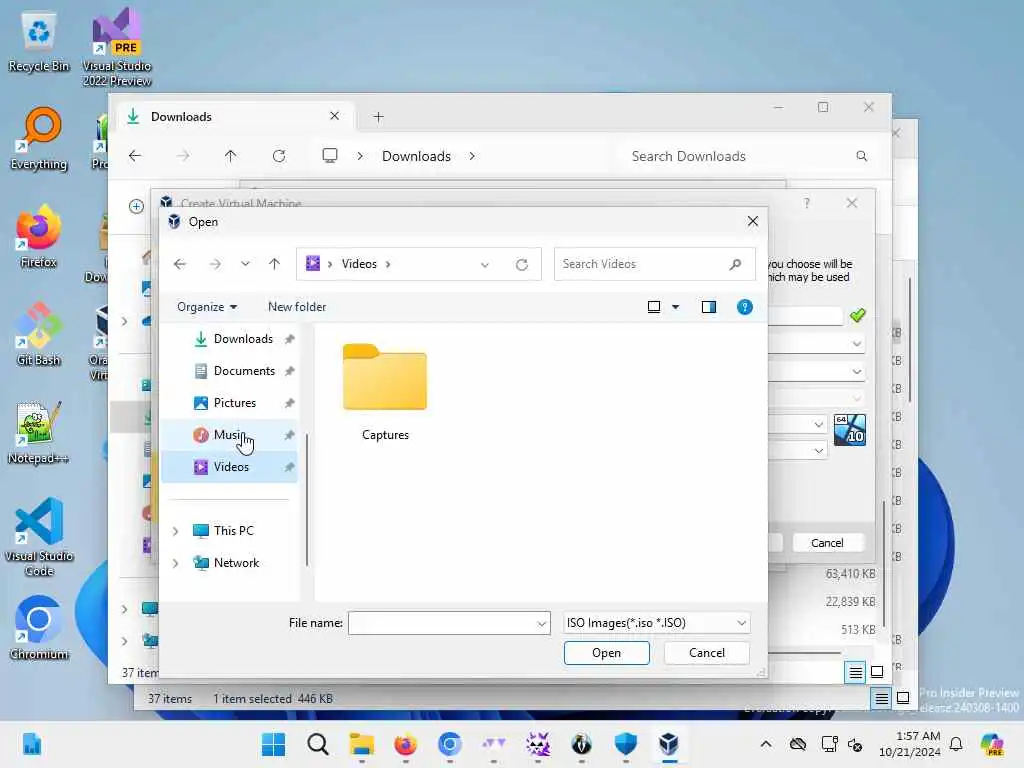This screenshot has width=1024, height=768.
Task: Click the VirtualBox taskbar icon
Action: tap(669, 744)
